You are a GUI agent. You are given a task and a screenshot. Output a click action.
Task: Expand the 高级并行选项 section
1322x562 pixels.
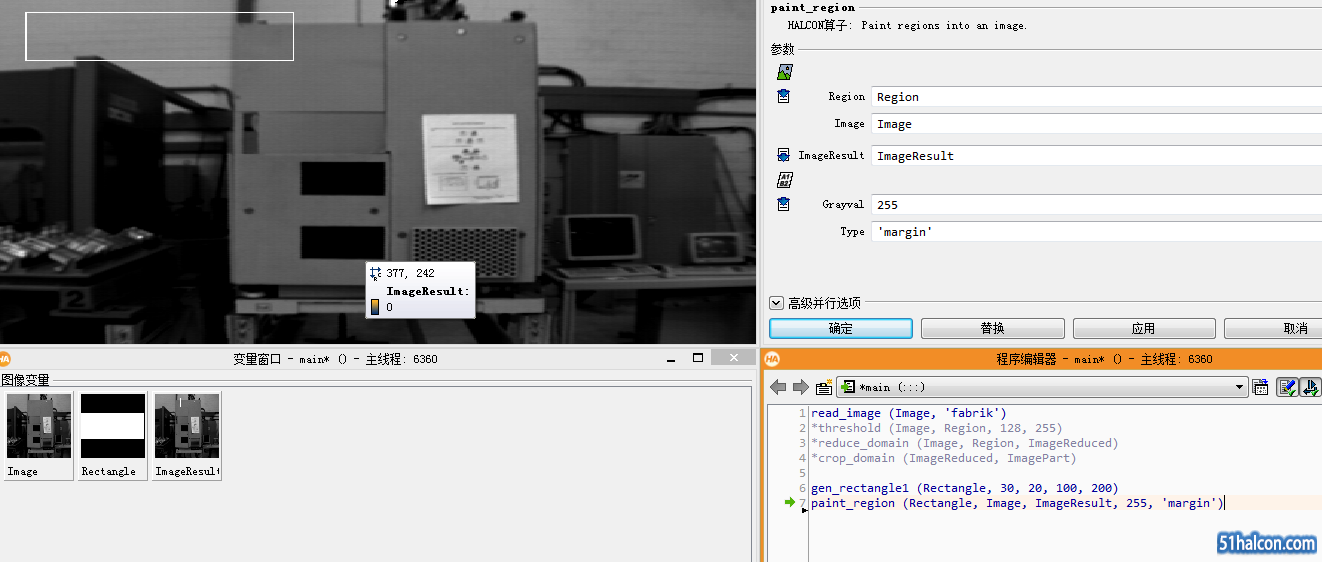[776, 303]
